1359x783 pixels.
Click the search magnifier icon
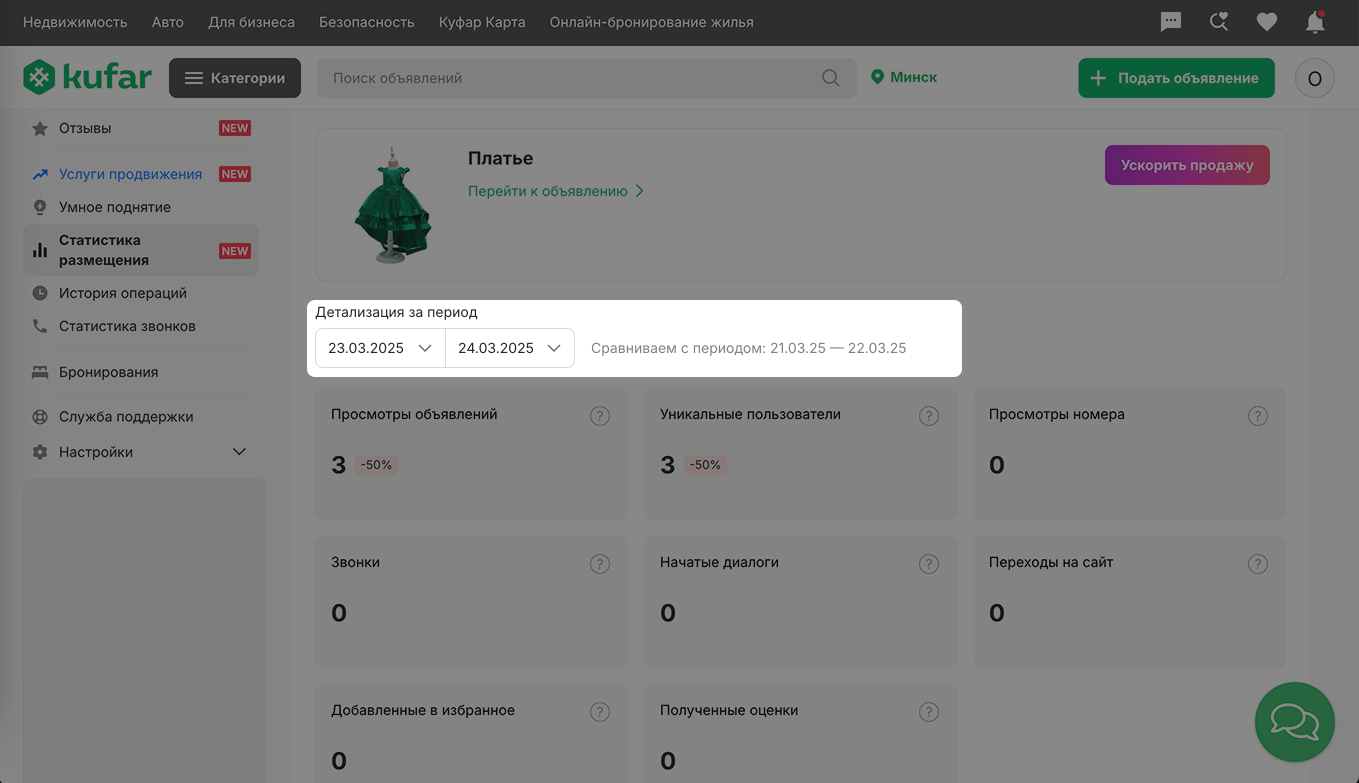(831, 78)
